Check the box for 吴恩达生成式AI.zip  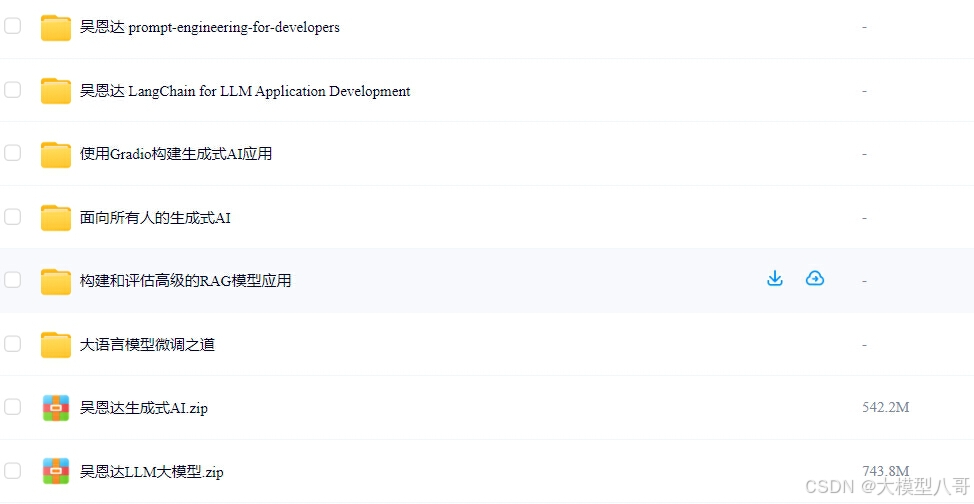[x=12, y=407]
